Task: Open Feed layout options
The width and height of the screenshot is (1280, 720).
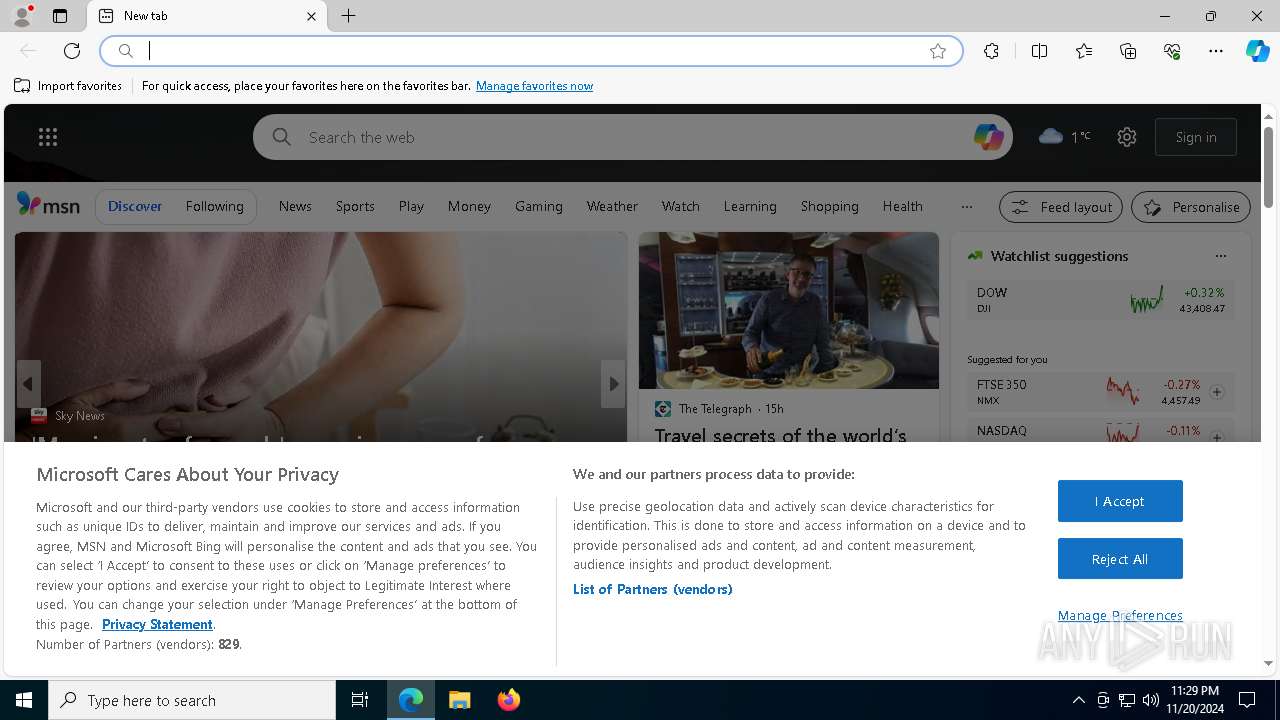Action: point(1061,207)
